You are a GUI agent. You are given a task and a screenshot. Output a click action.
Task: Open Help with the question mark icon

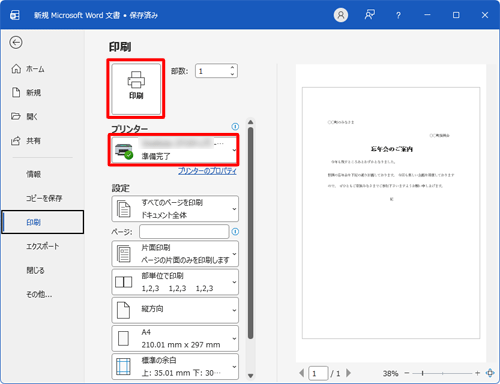(x=398, y=15)
